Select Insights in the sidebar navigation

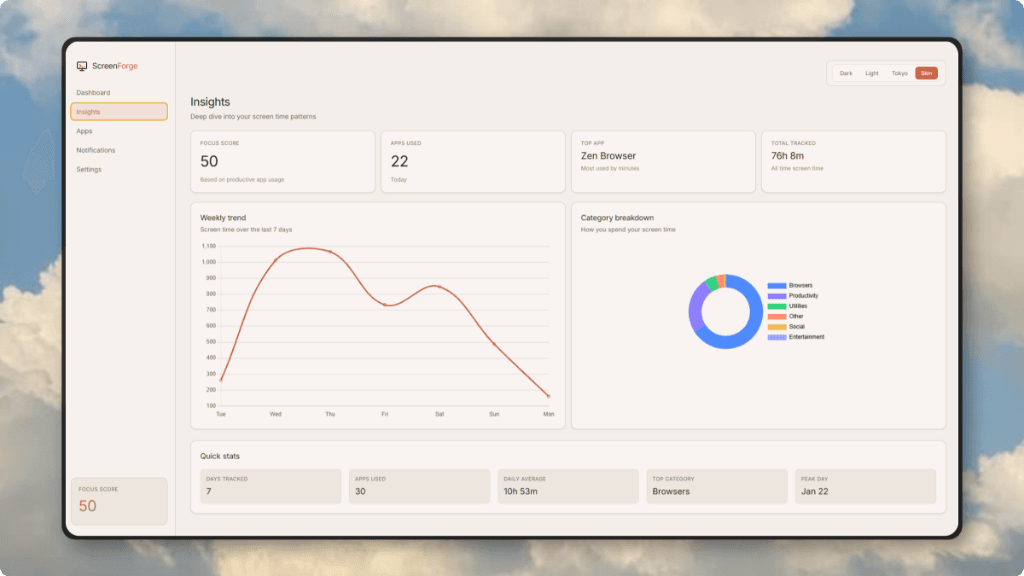pyautogui.click(x=91, y=111)
